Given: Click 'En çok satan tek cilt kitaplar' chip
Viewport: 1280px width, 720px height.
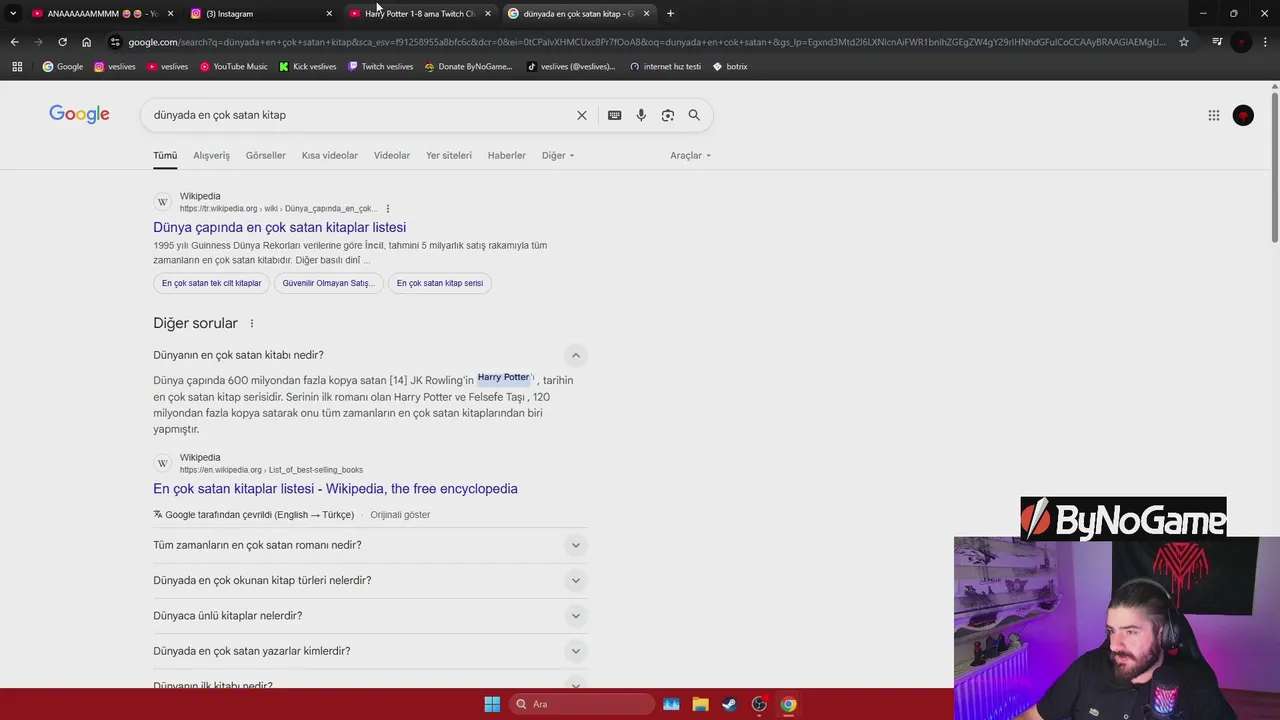Looking at the screenshot, I should [211, 283].
